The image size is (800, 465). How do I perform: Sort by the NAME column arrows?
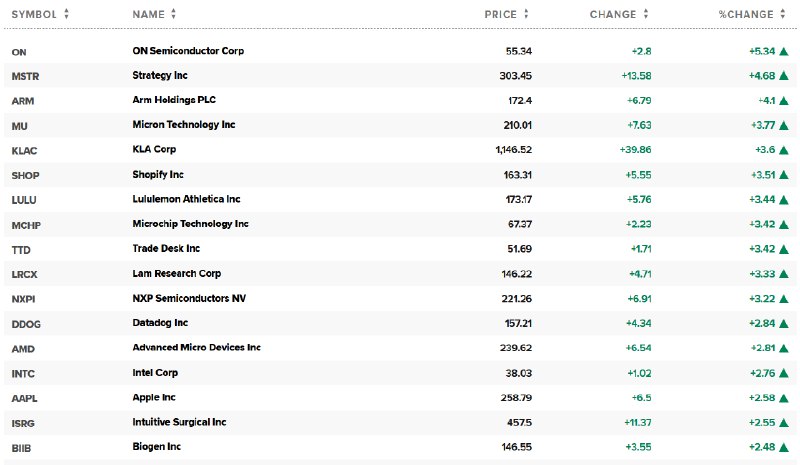pos(173,14)
